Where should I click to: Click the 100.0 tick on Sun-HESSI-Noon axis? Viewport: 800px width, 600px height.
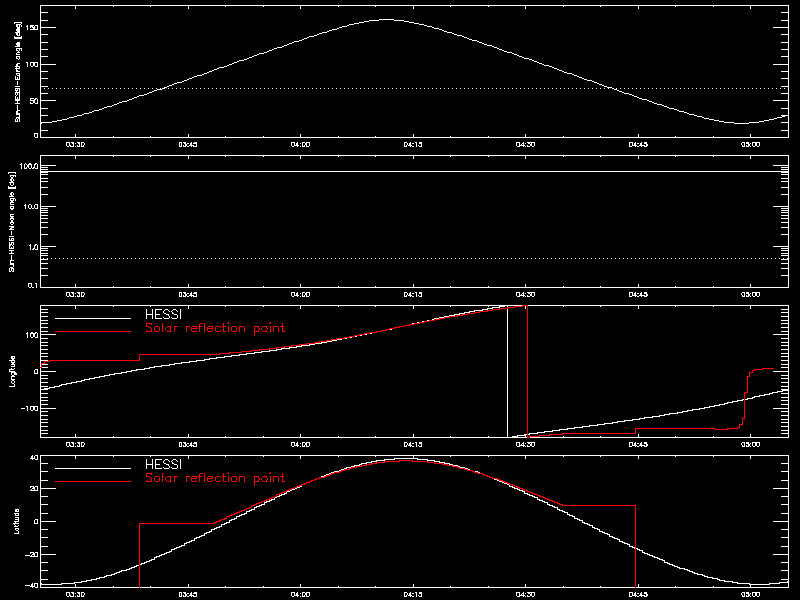29,166
